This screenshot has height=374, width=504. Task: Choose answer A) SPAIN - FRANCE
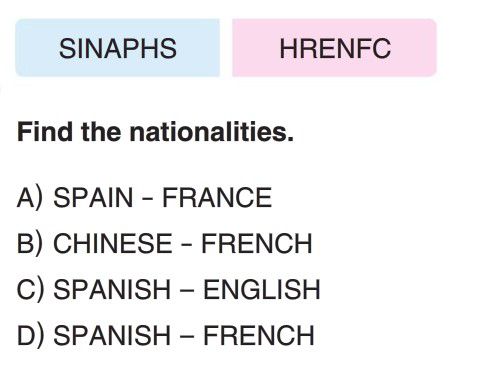coord(144,198)
